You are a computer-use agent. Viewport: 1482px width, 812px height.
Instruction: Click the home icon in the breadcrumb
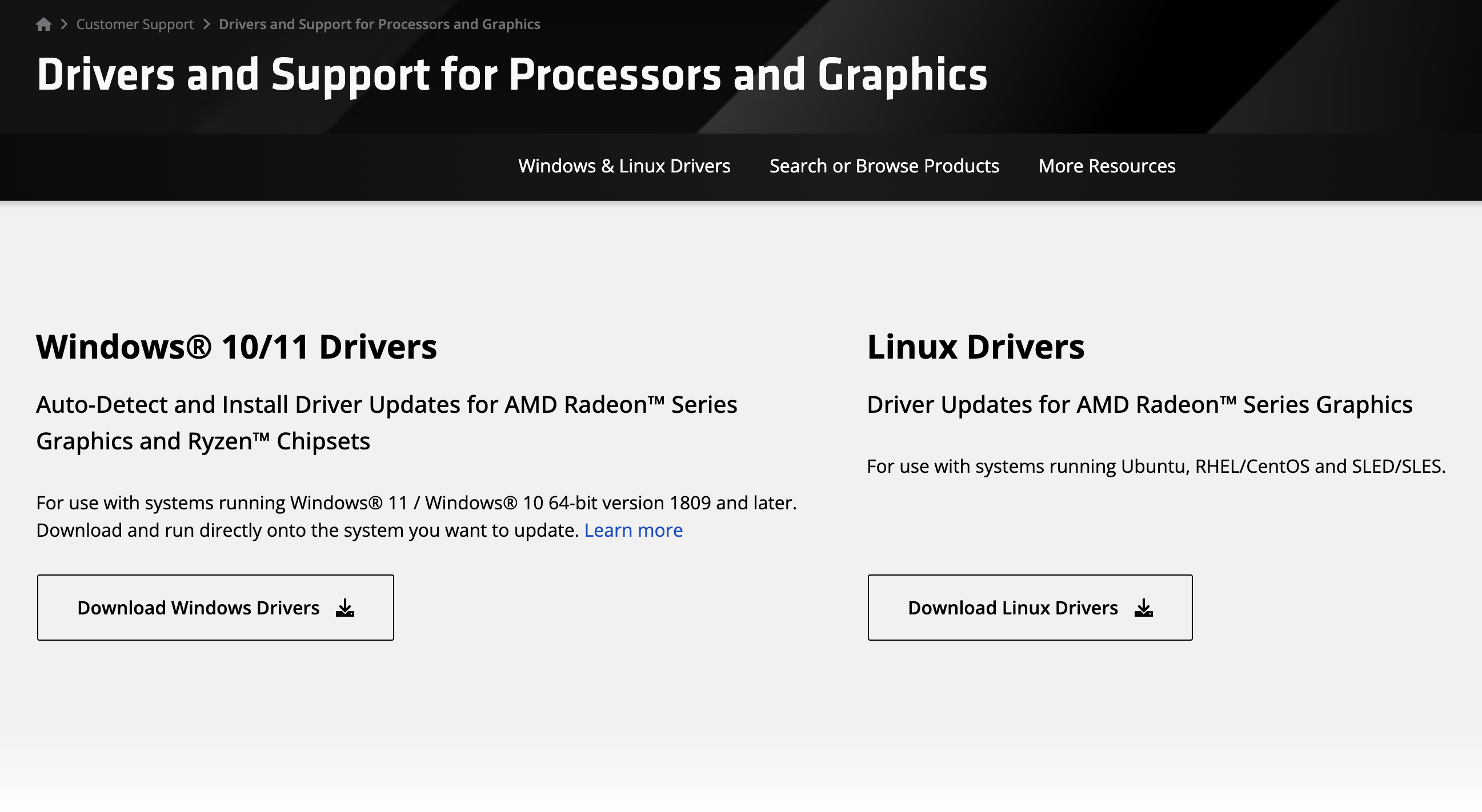[x=44, y=24]
